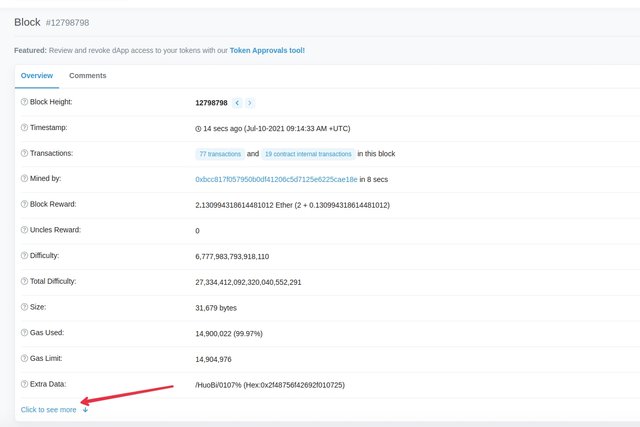Viewport: 640px width, 427px height.
Task: Expand Click to see more
Action: pyautogui.click(x=49, y=409)
